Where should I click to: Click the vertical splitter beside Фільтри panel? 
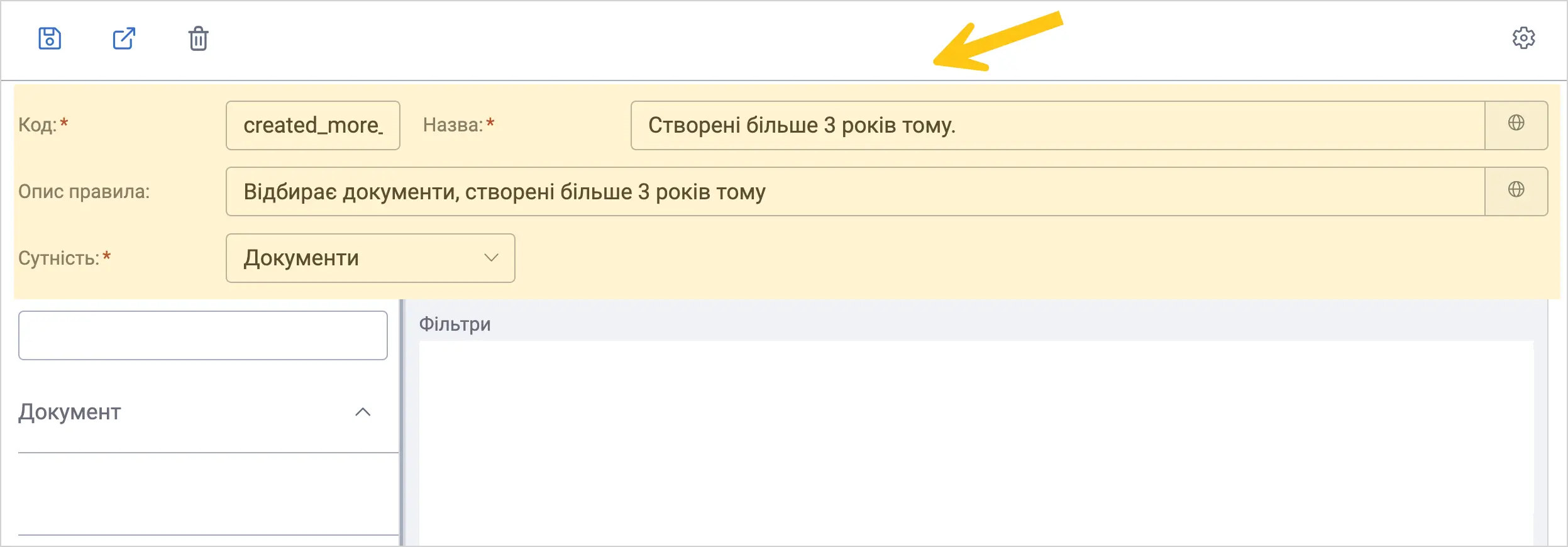pos(402,423)
